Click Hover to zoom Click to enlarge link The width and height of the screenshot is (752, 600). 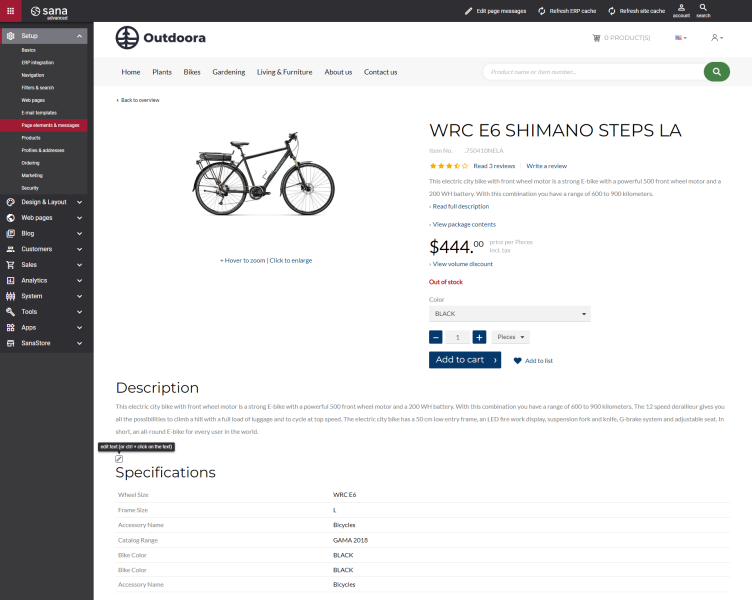point(266,260)
